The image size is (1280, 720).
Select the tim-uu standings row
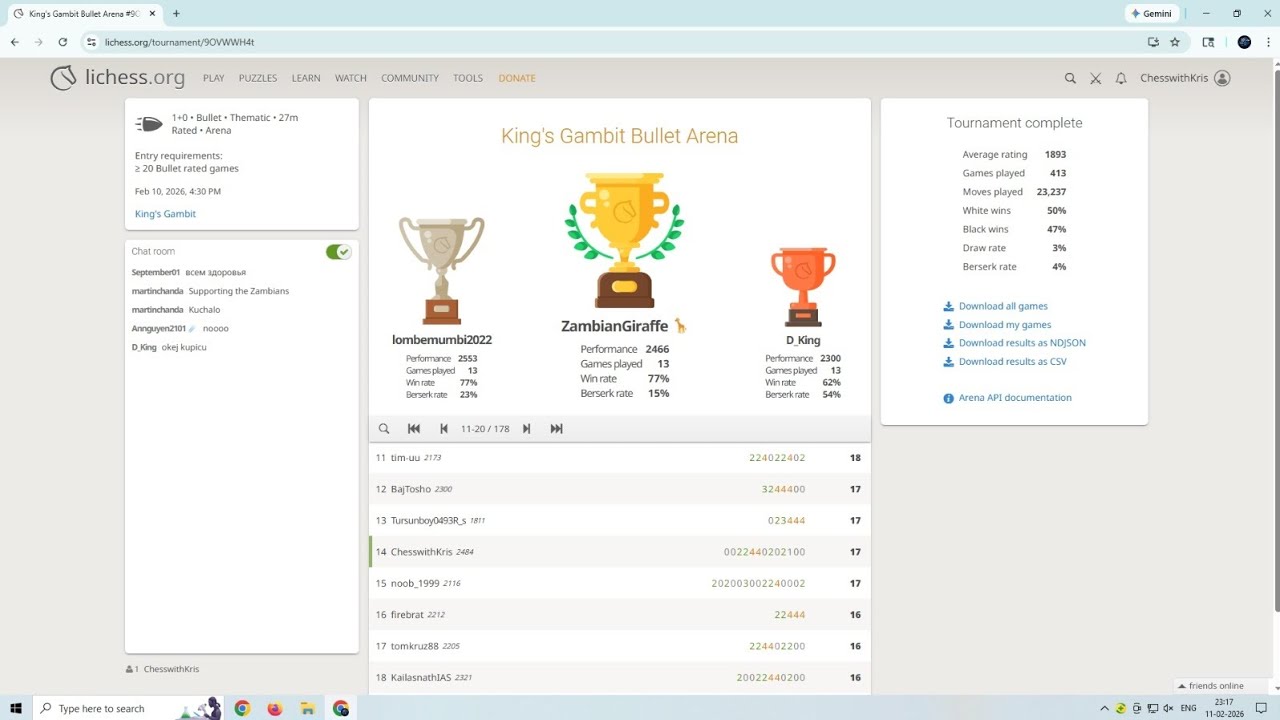click(x=620, y=458)
